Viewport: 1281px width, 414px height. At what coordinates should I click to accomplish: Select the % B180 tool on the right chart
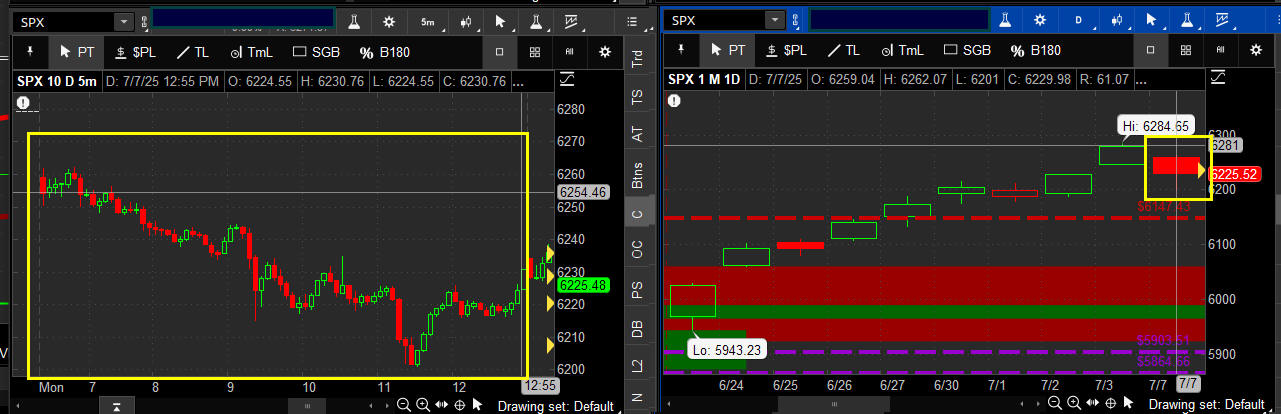(1035, 50)
